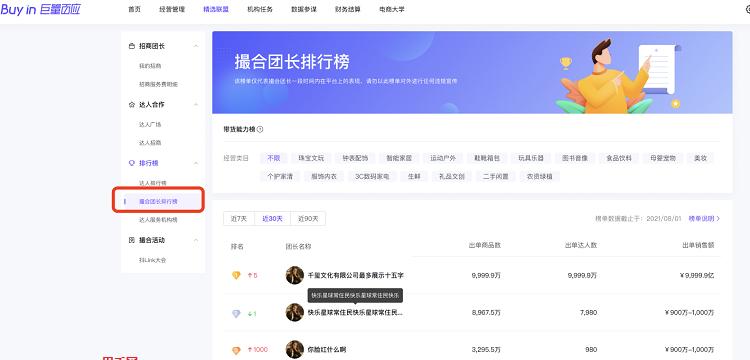Select the 图书音像 category filter
Screen dimensions: 750x360
[575, 158]
